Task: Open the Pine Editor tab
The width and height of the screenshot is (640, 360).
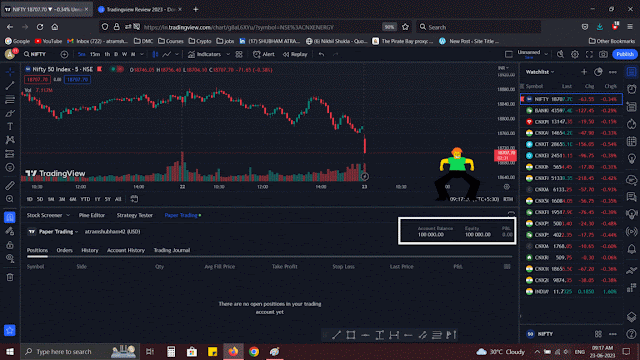Action: click(92, 215)
